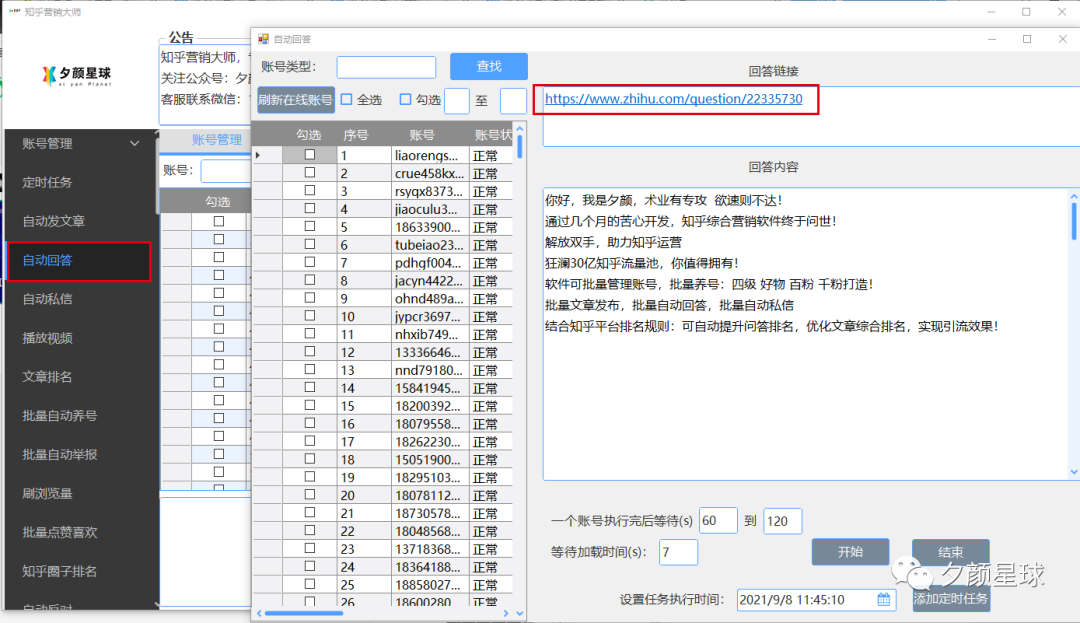This screenshot has width=1080, height=623.
Task: Click scroll-up arrow of 回答内容 area
Action: tap(1074, 196)
